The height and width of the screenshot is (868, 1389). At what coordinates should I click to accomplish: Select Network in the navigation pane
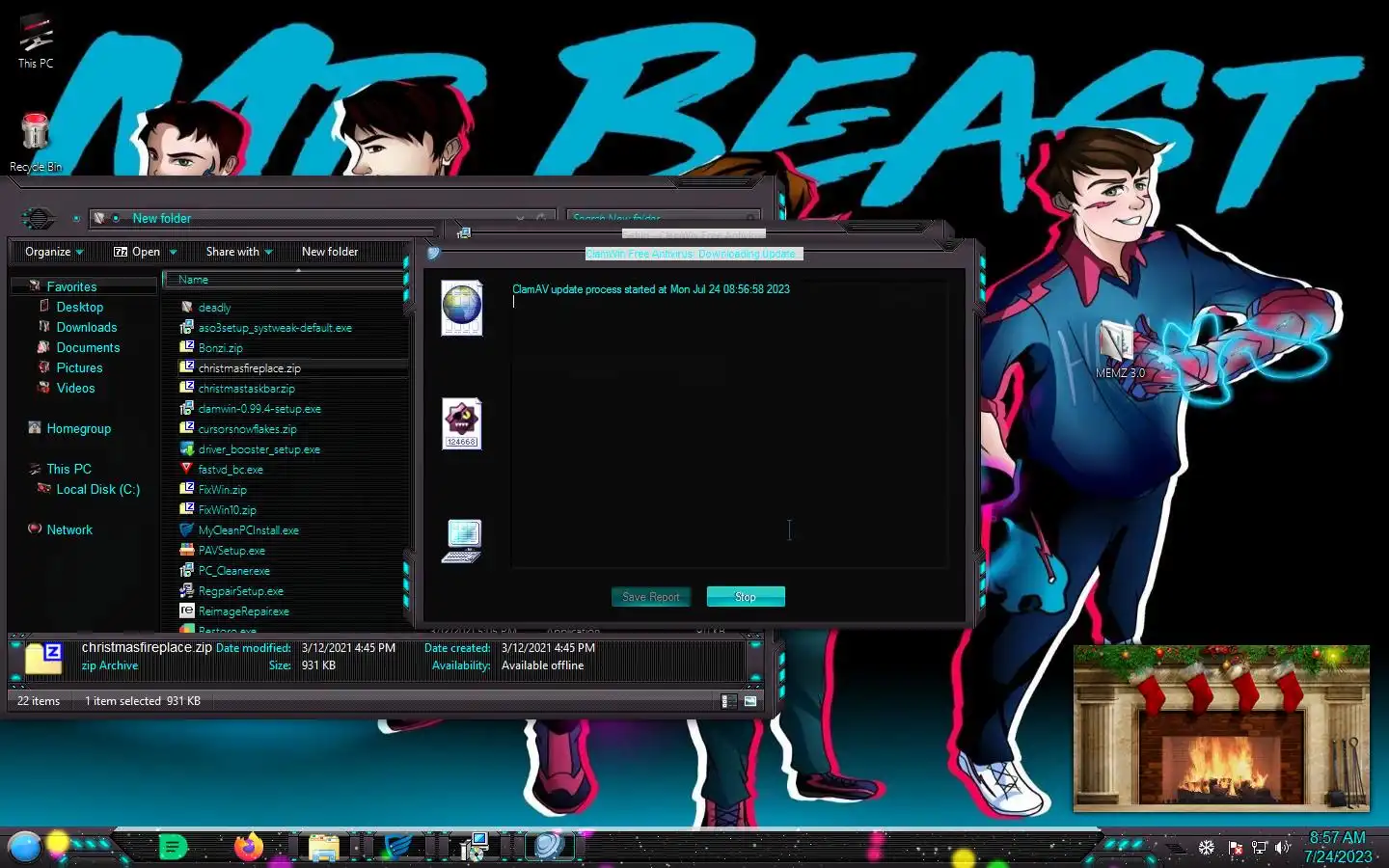tap(69, 529)
